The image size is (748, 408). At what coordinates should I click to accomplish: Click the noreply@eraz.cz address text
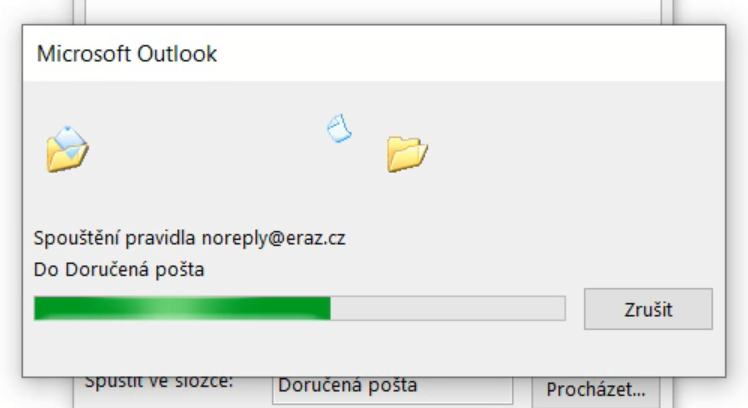[273, 238]
